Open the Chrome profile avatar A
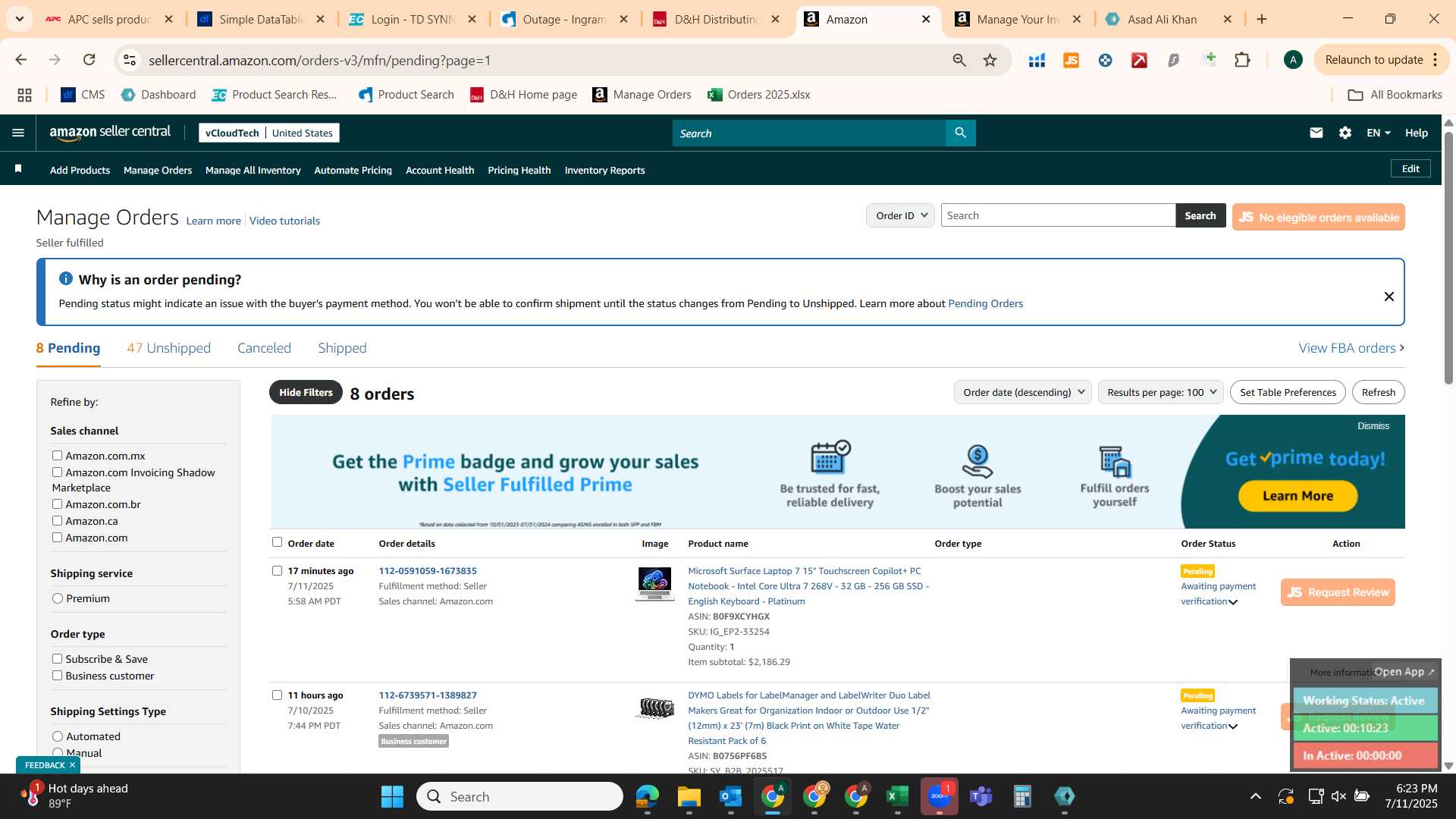Screen dimensions: 1456x819 (x=1293, y=60)
